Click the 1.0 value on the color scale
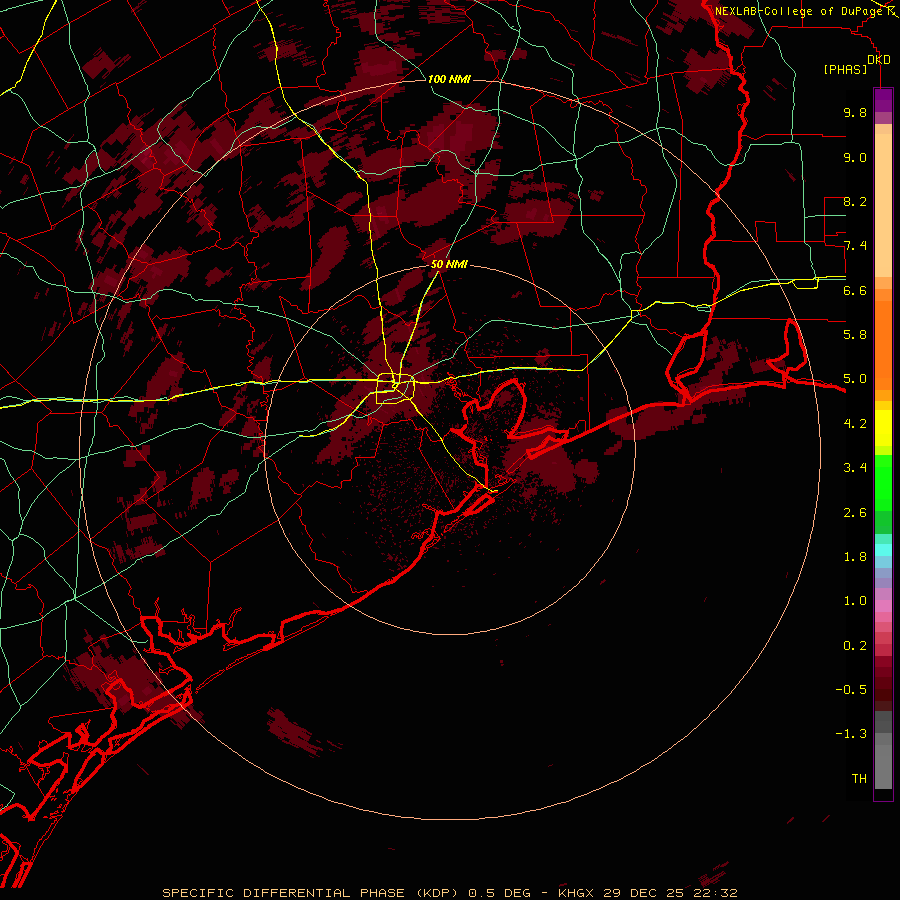This screenshot has width=900, height=900. (x=855, y=601)
